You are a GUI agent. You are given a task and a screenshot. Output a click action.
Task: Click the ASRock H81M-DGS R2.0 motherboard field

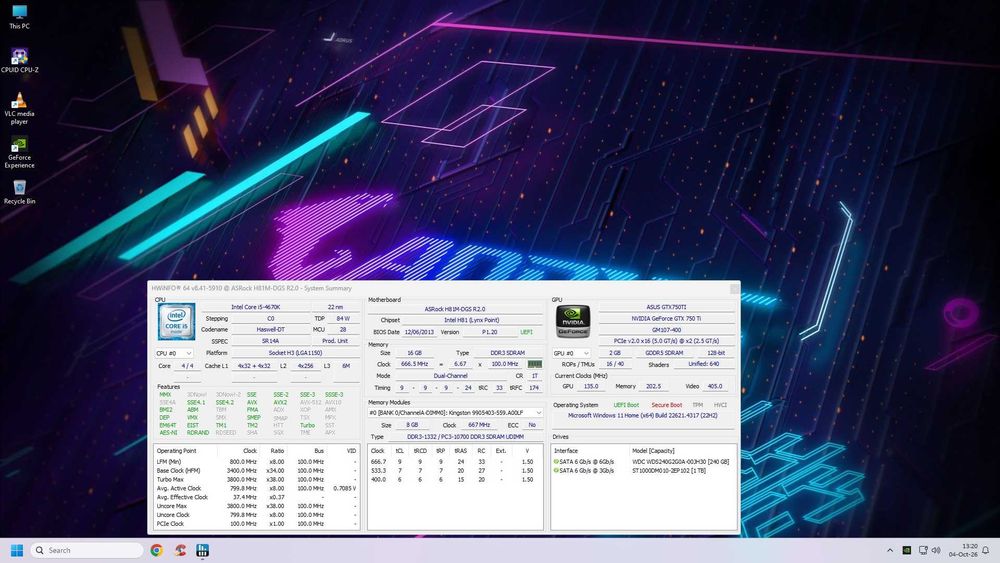point(455,309)
